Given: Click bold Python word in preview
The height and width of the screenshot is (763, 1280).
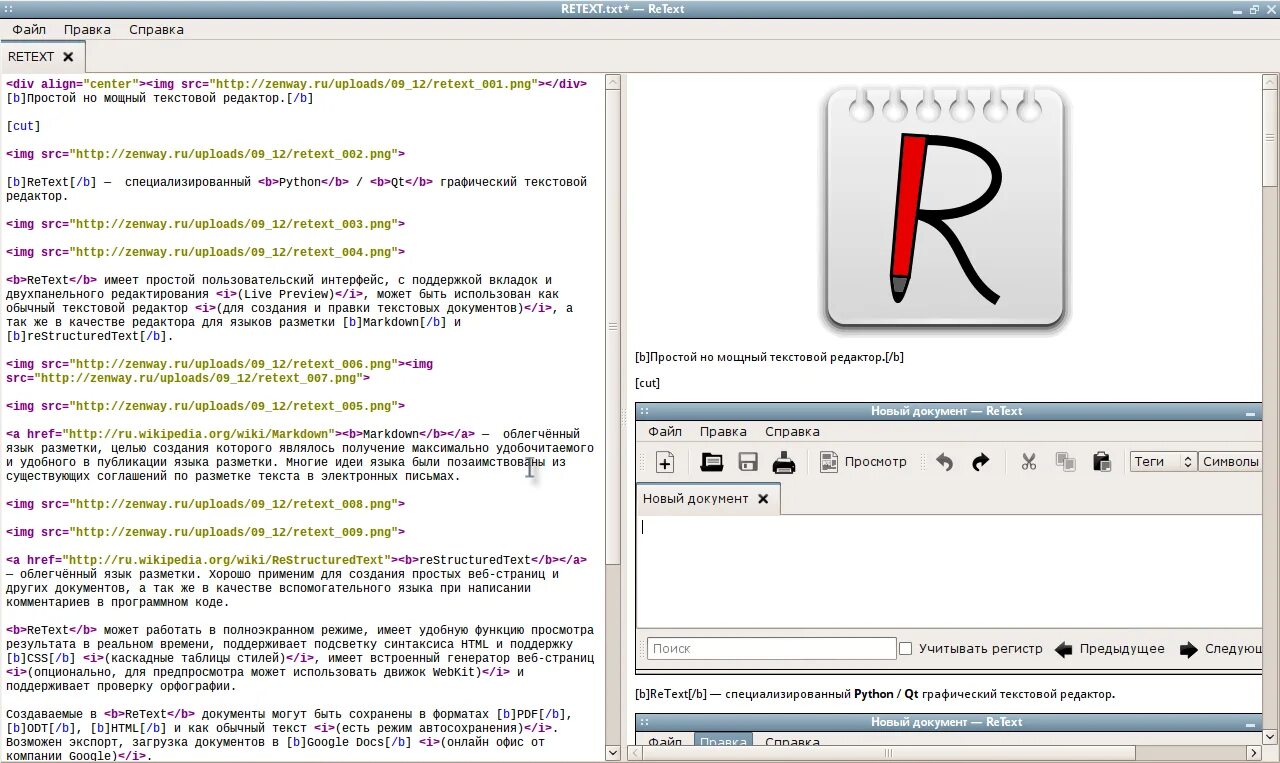Looking at the screenshot, I should (x=874, y=694).
